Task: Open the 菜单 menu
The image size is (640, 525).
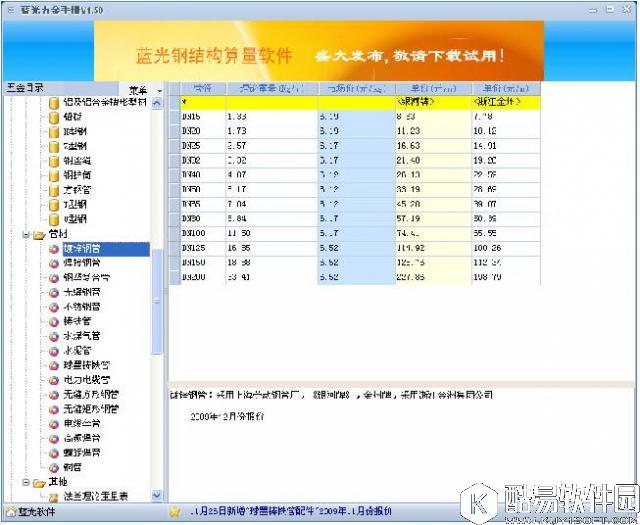Action: pos(138,90)
